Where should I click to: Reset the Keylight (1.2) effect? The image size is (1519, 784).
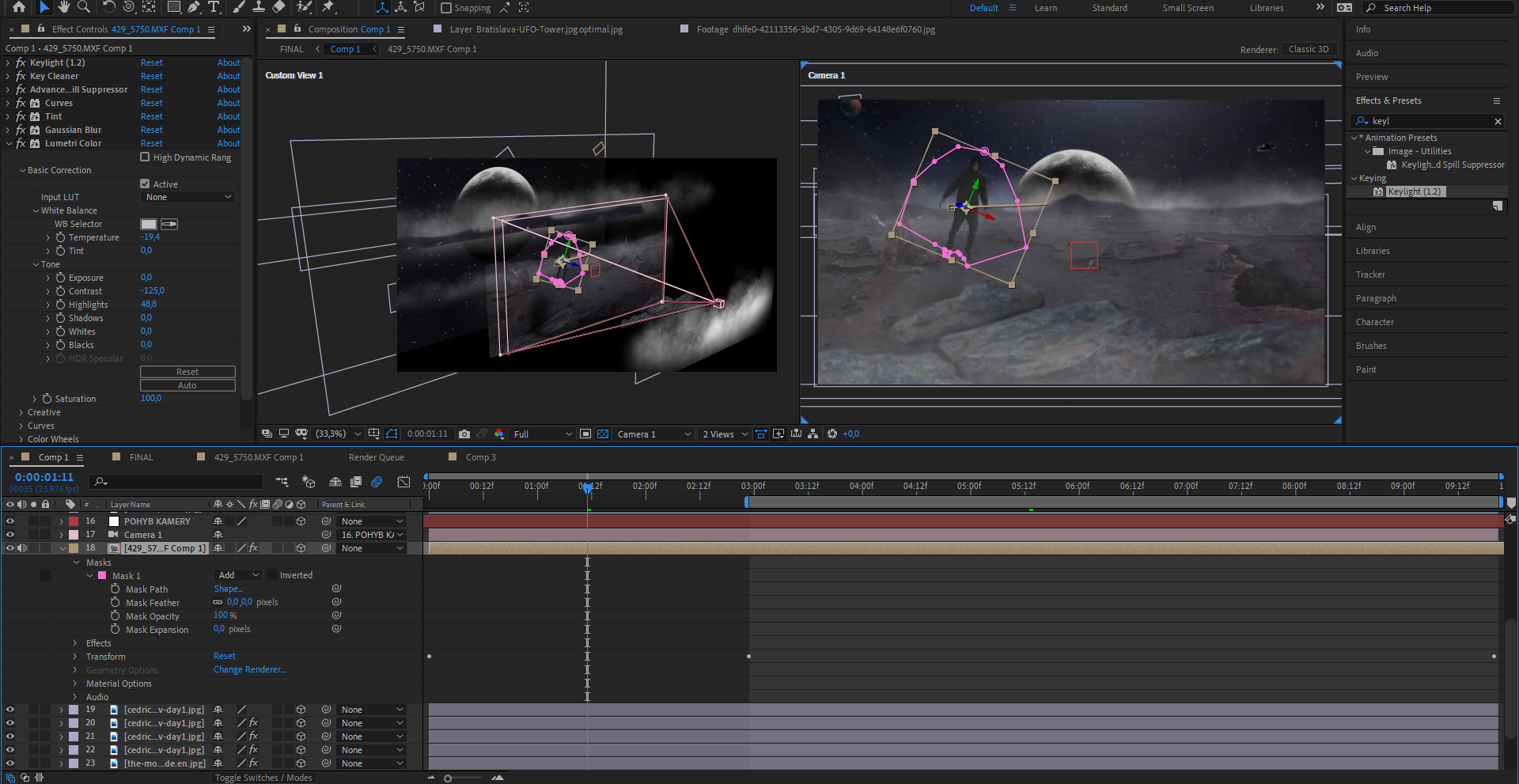coord(152,62)
